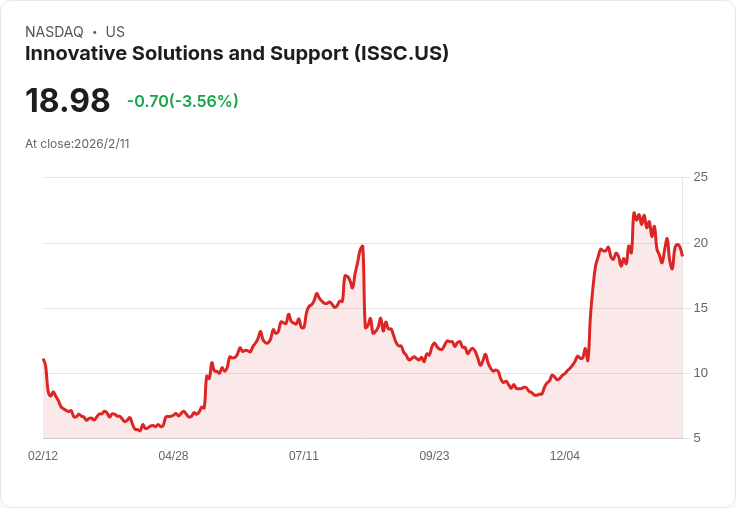Click the NASDAQ exchange label

pos(54,32)
